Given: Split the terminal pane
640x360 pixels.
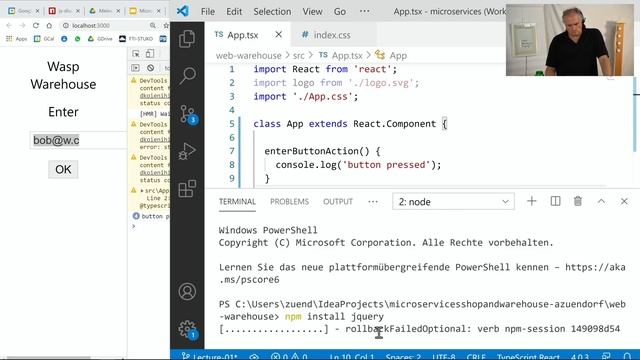Looking at the screenshot, I should coord(555,201).
